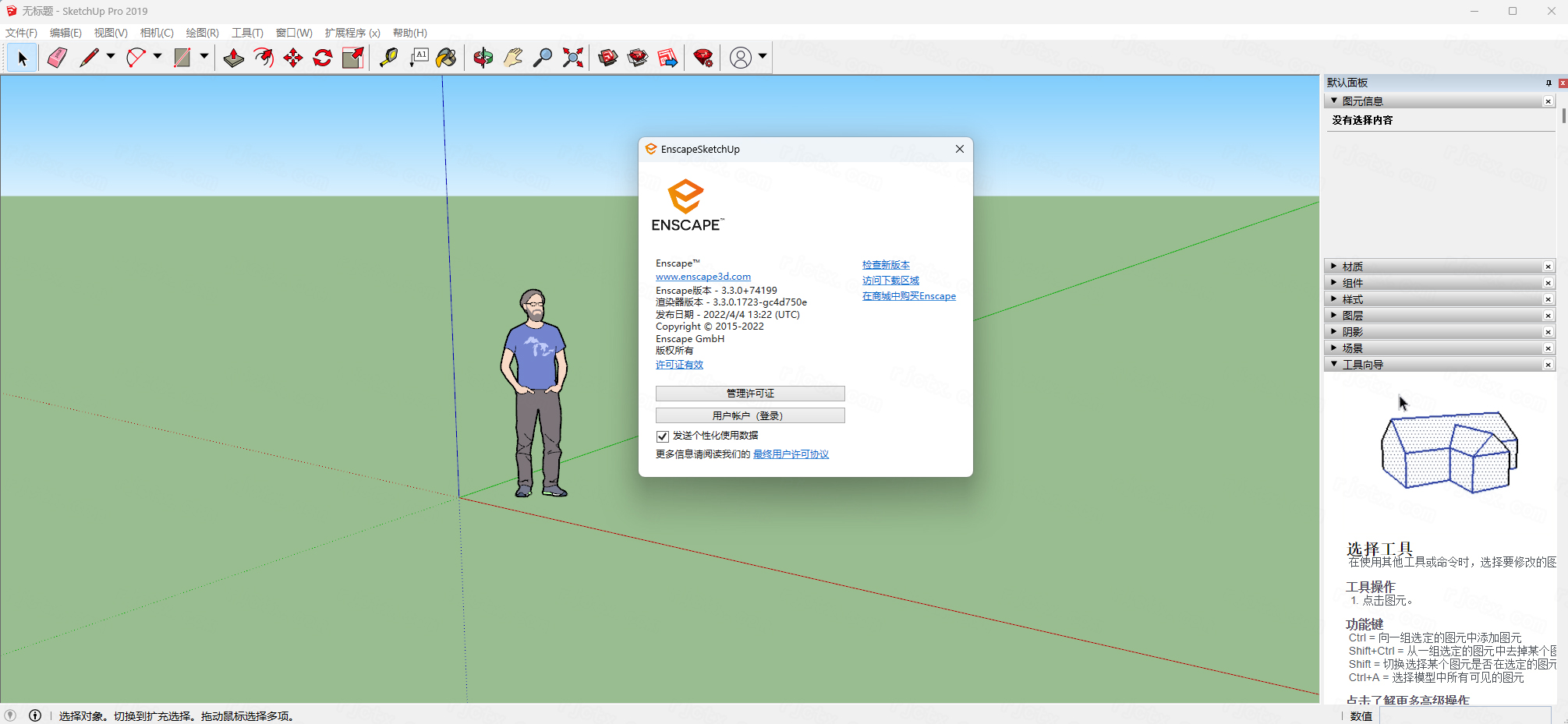Screen dimensions: 1568x724
Task: Expand the 场景 panel
Action: click(1334, 348)
